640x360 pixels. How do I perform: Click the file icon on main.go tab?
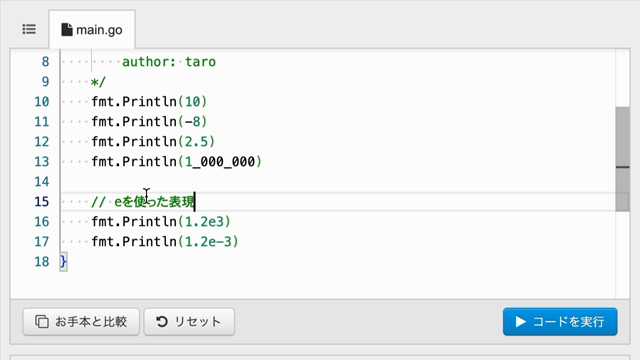(67, 30)
